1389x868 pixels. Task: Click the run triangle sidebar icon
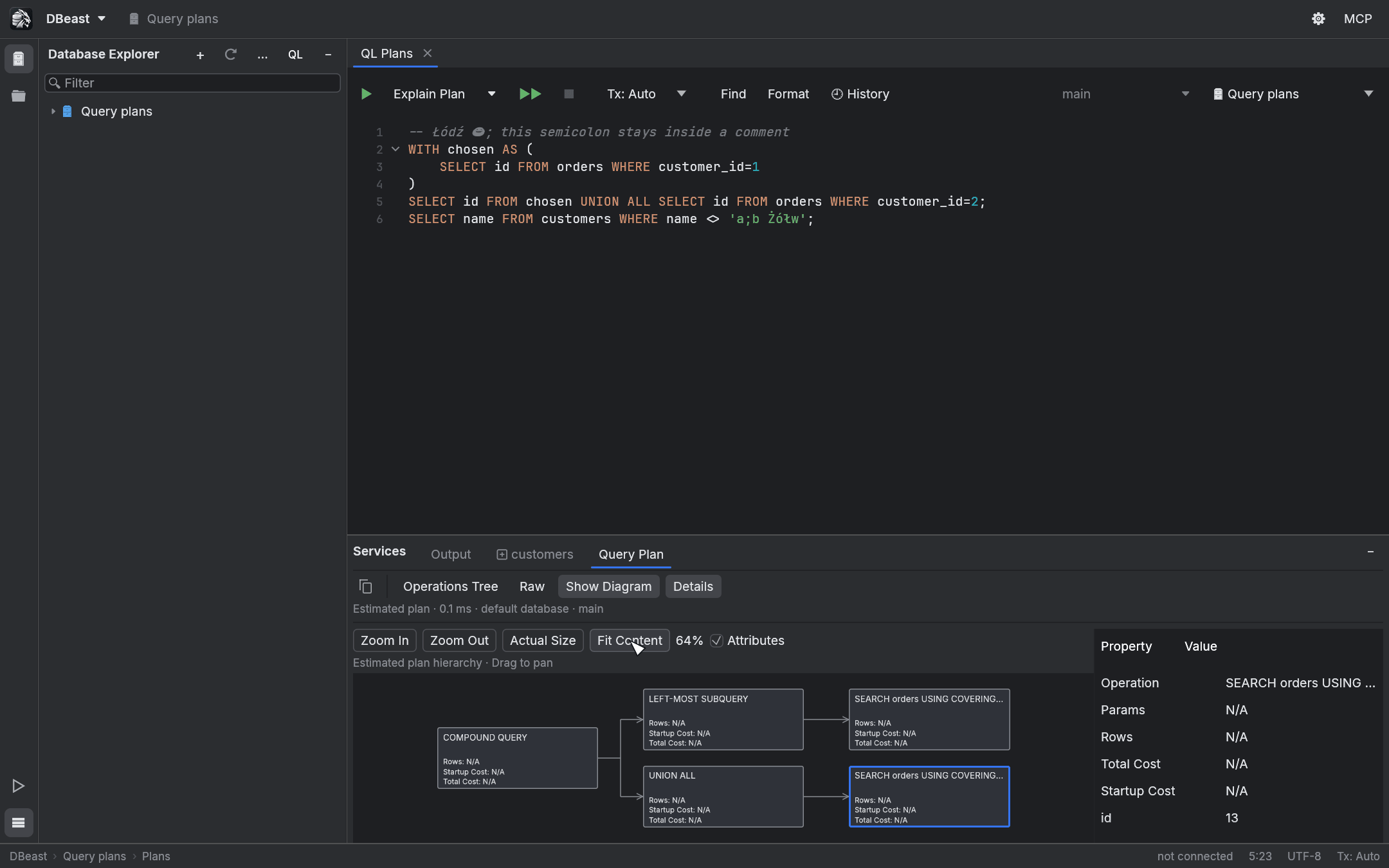(x=19, y=786)
